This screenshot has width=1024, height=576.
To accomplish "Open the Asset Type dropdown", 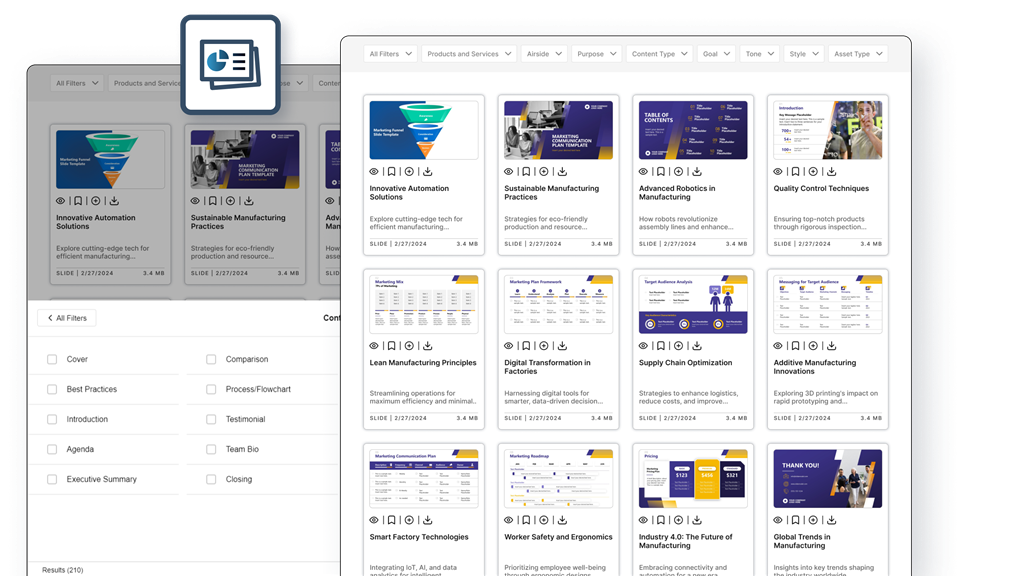I will [x=857, y=54].
